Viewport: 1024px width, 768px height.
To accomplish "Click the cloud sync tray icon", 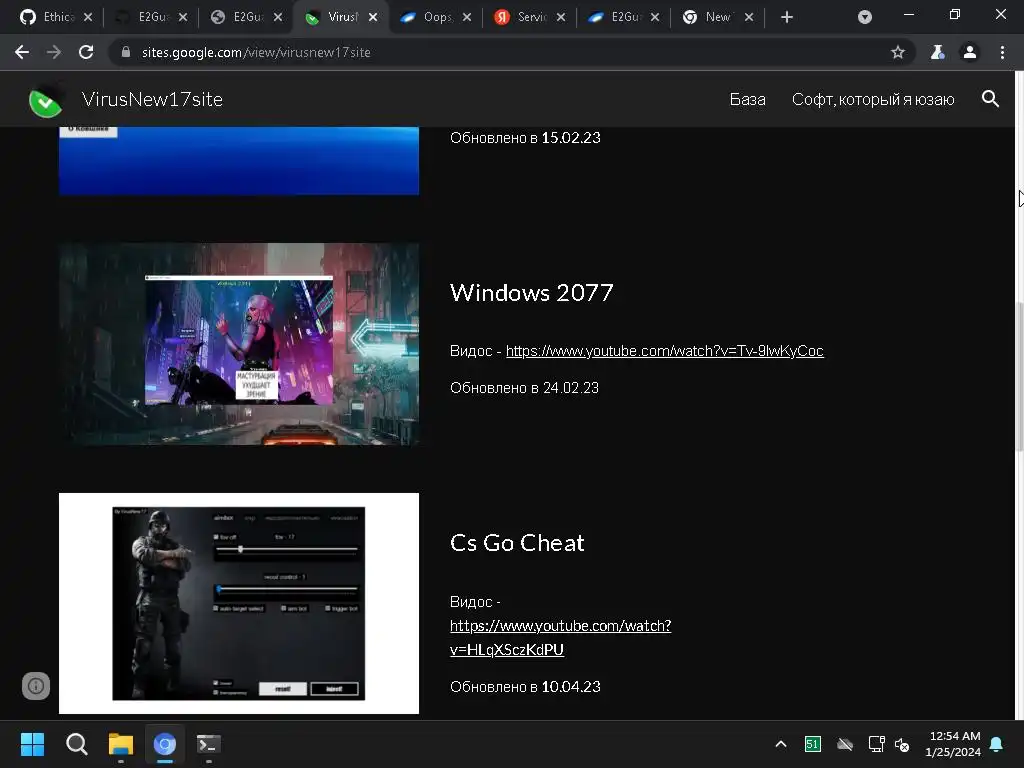I will [x=845, y=744].
